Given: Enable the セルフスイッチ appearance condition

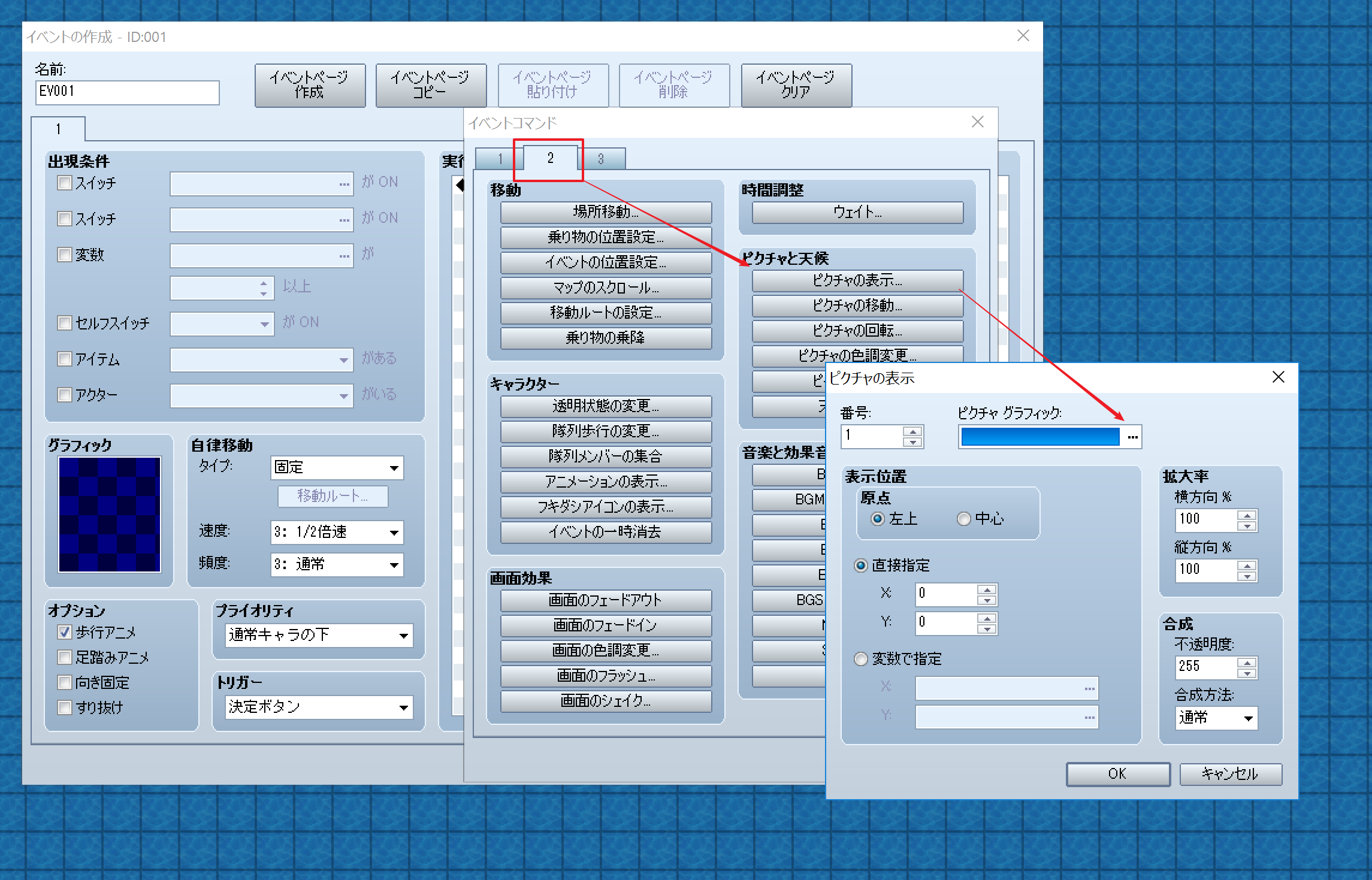Looking at the screenshot, I should click(64, 323).
